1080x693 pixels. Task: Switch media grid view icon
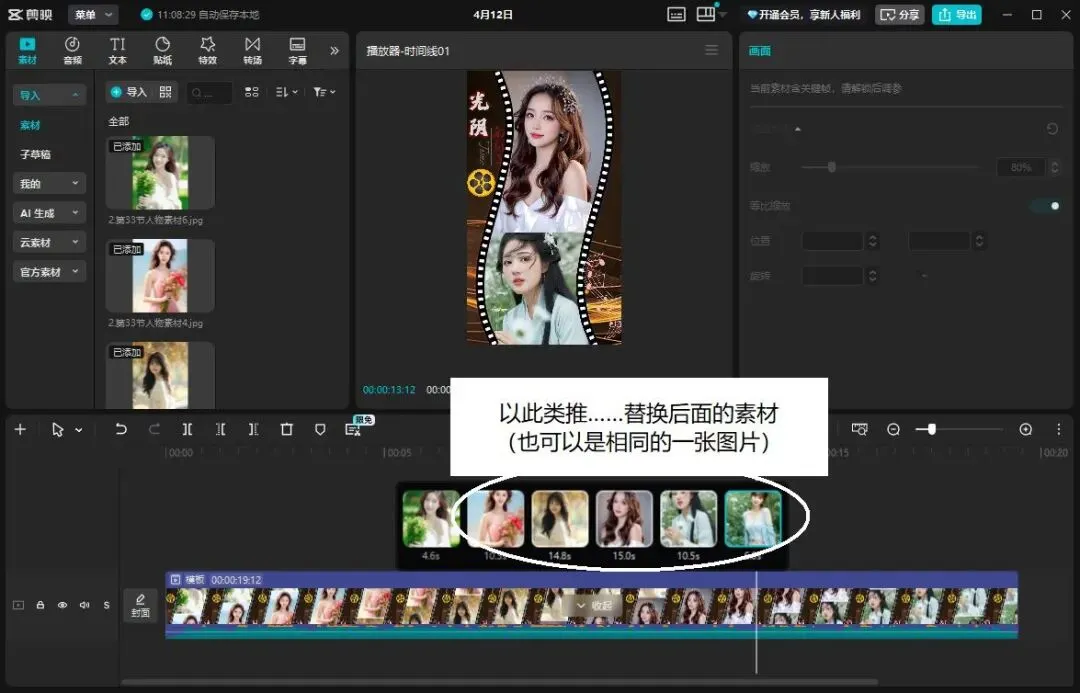click(x=251, y=92)
